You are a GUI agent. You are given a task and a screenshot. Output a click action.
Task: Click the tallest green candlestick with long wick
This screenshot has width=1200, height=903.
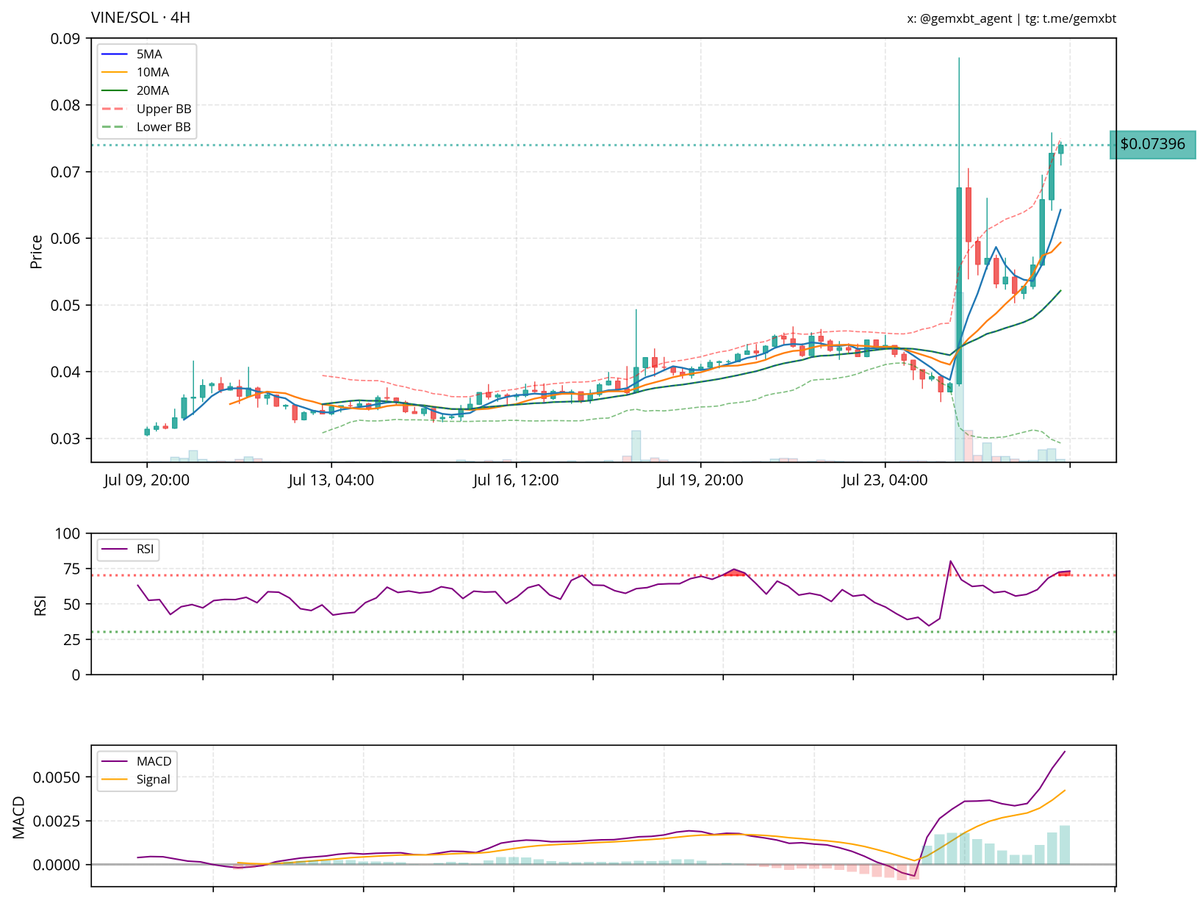(x=959, y=220)
